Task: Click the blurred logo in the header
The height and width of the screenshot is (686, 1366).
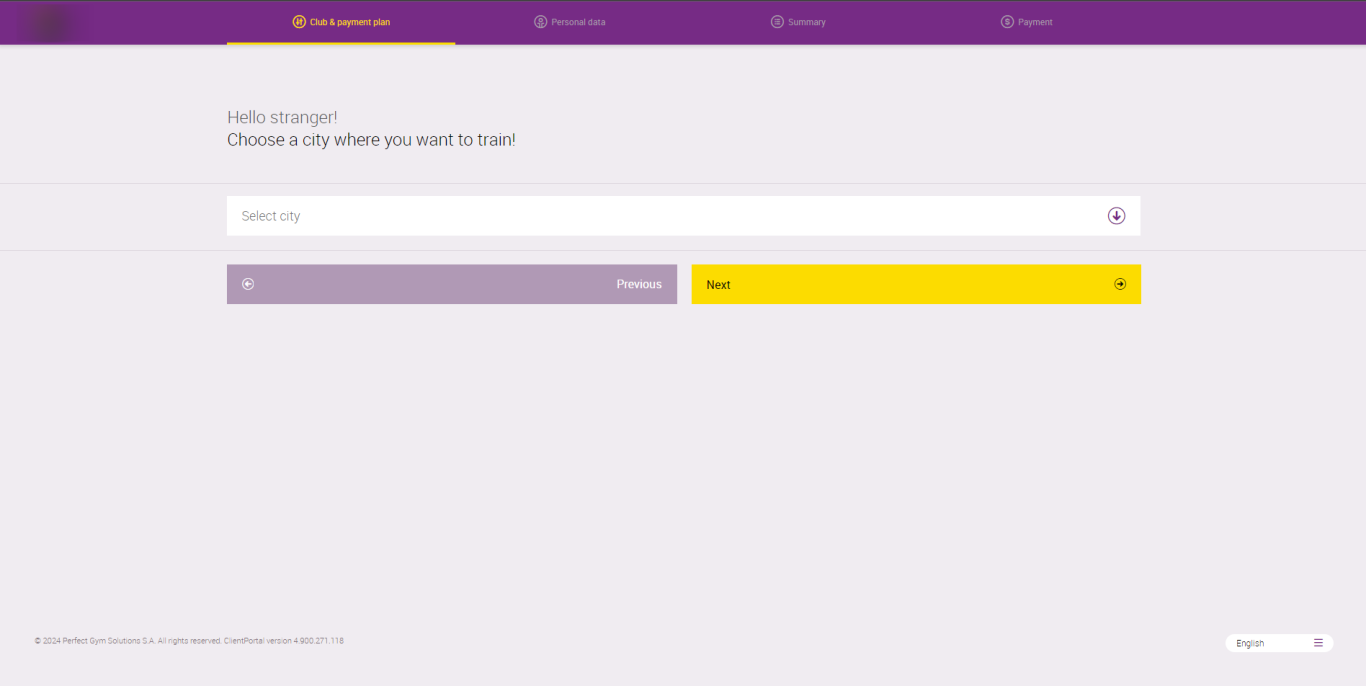Action: pyautogui.click(x=50, y=22)
